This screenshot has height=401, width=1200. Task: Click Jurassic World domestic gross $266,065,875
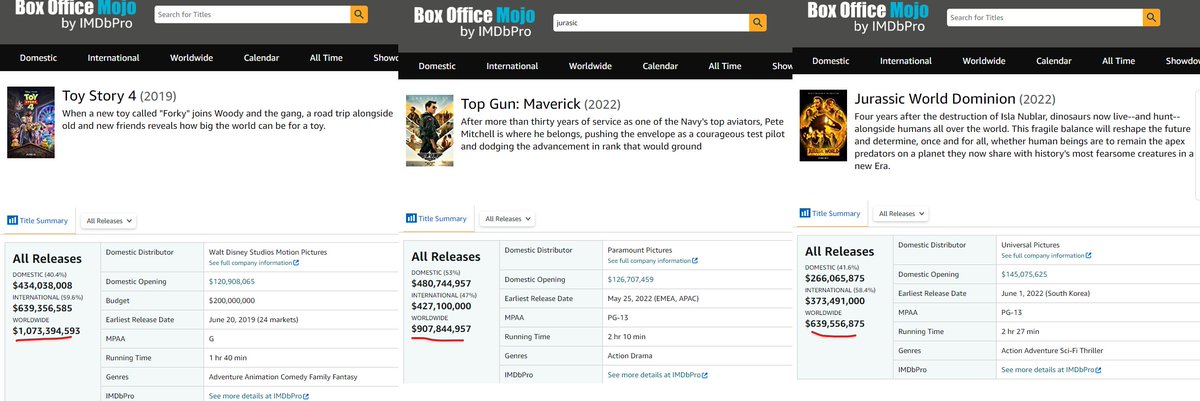[x=836, y=279]
